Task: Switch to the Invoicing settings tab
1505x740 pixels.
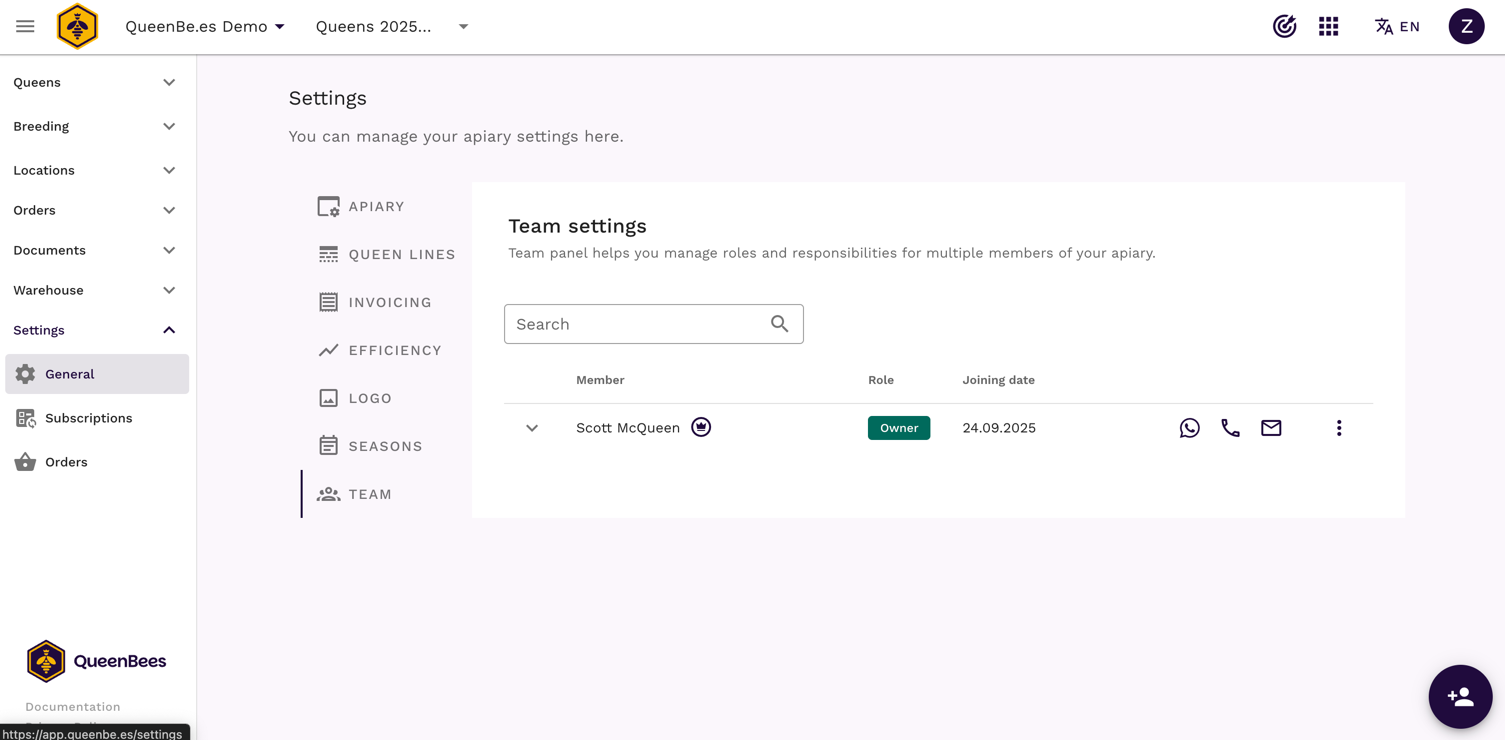Action: tap(375, 302)
